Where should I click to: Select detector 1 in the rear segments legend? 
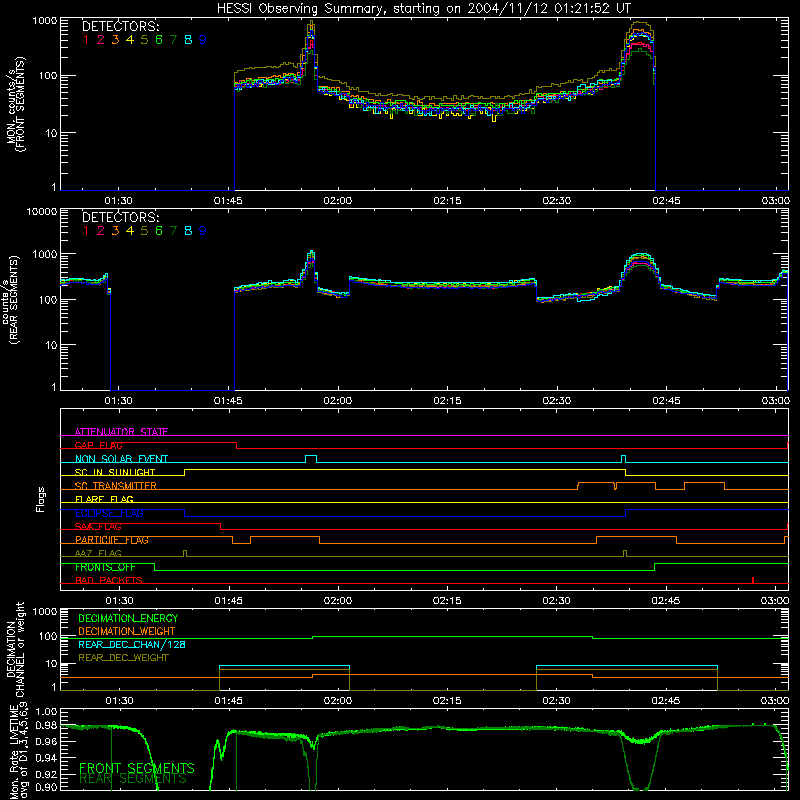(86, 231)
